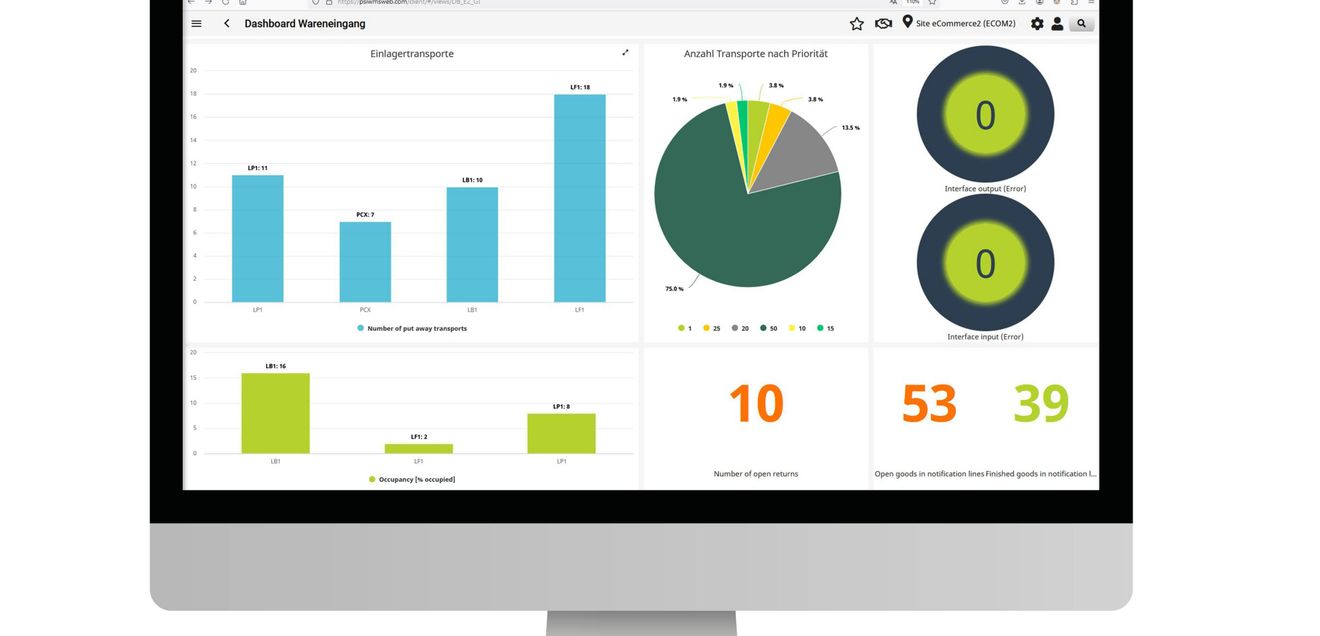The width and height of the screenshot is (1320, 636).
Task: Click the 'Einlagertransporte' chart title
Action: tap(412, 54)
